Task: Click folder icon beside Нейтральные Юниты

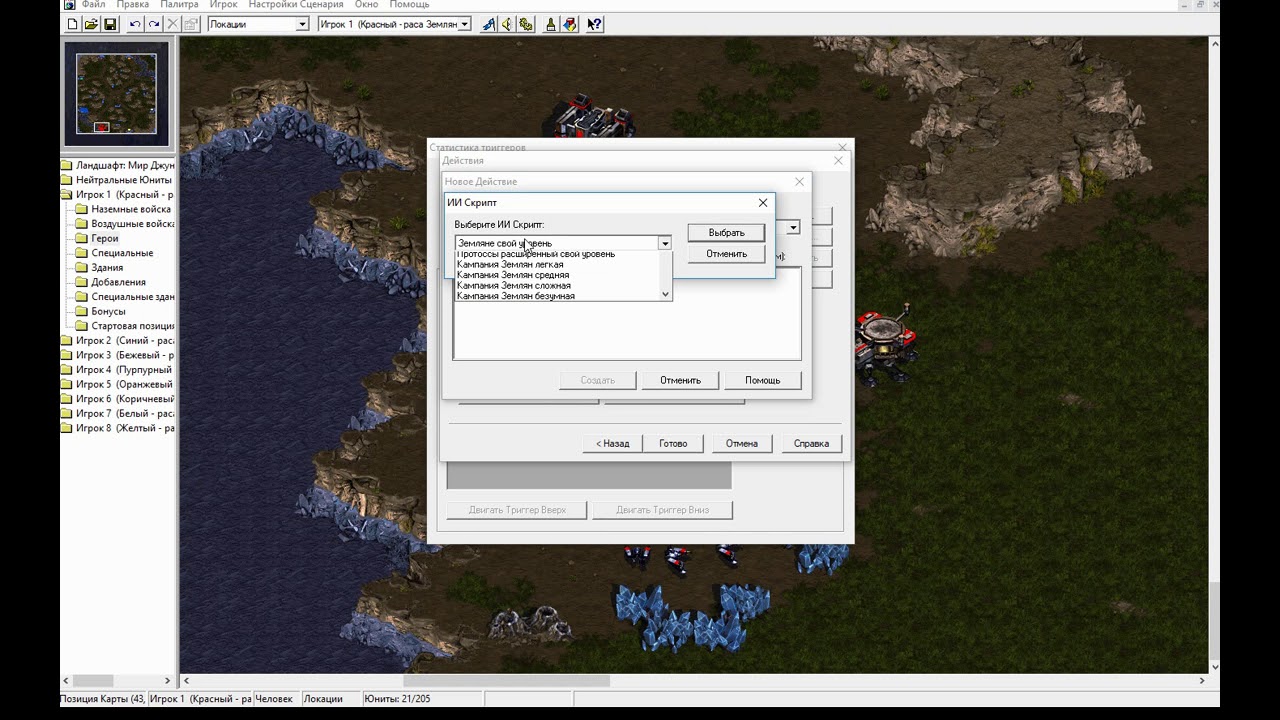Action: 67,180
